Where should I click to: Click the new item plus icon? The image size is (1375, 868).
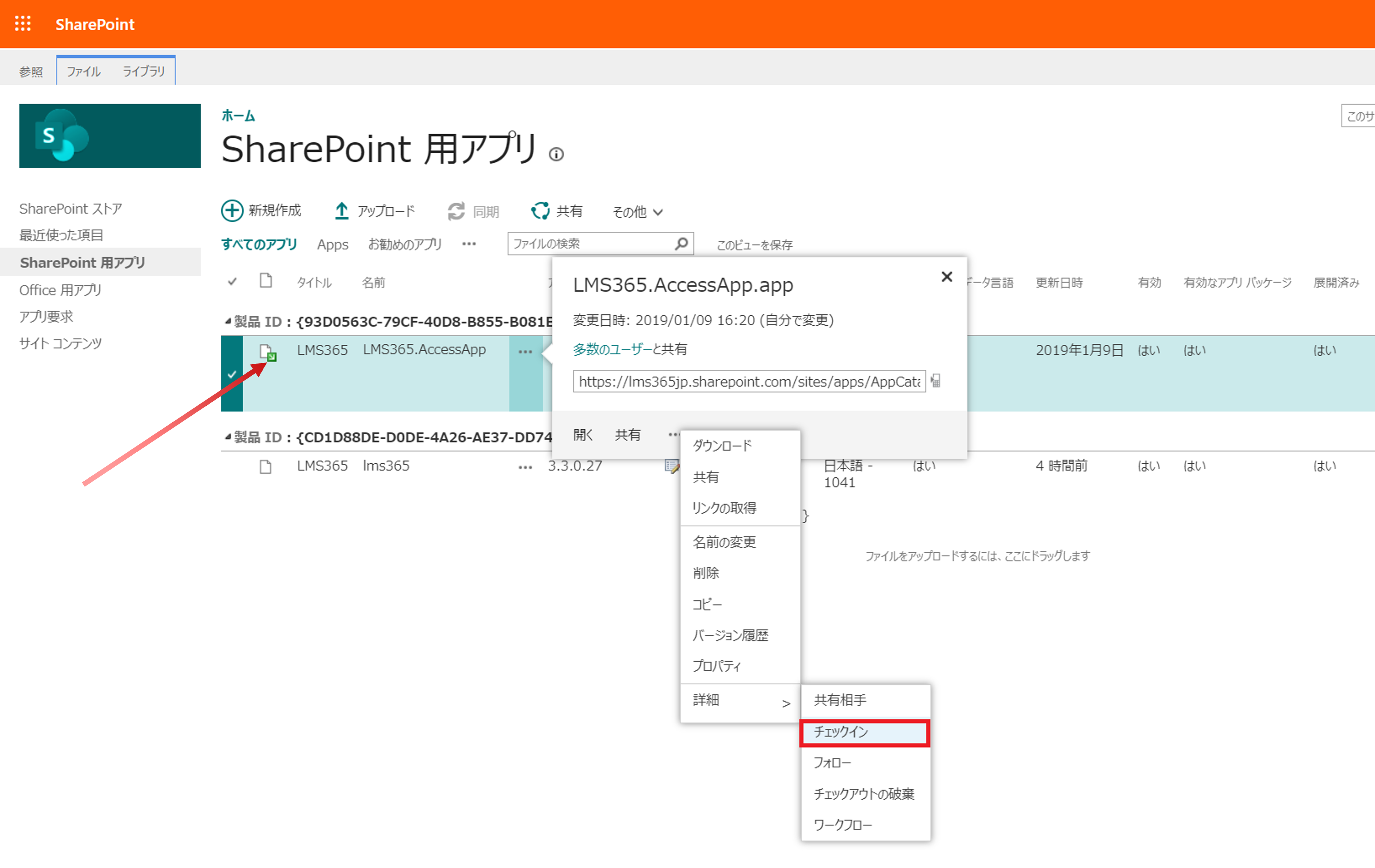coord(232,211)
